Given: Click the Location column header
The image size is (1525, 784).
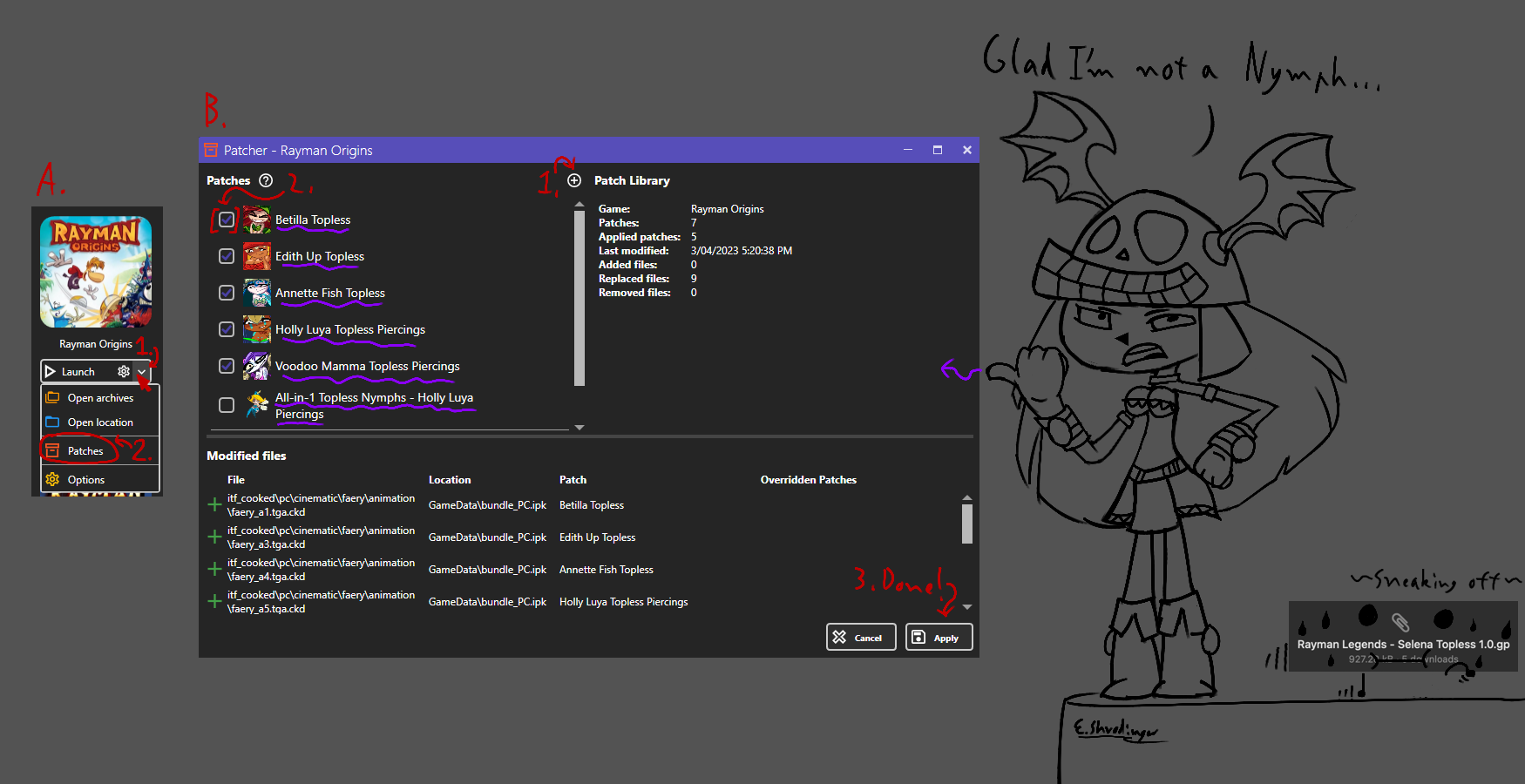Looking at the screenshot, I should click(450, 479).
